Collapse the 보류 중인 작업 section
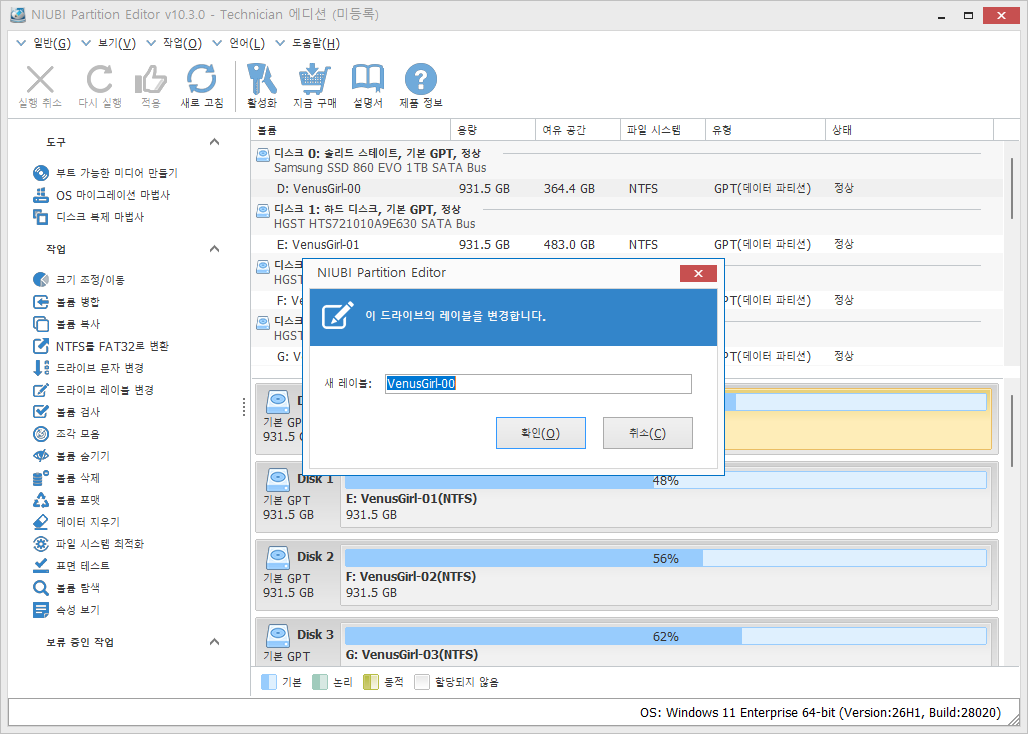1028x734 pixels. tap(214, 642)
